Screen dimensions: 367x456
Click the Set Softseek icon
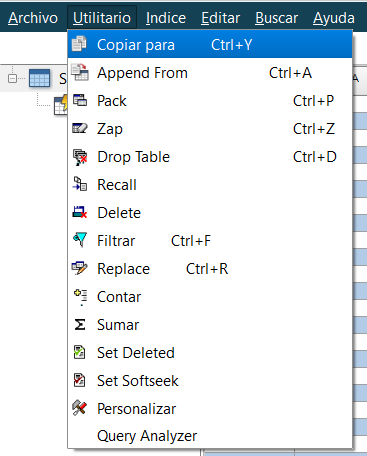coord(79,380)
